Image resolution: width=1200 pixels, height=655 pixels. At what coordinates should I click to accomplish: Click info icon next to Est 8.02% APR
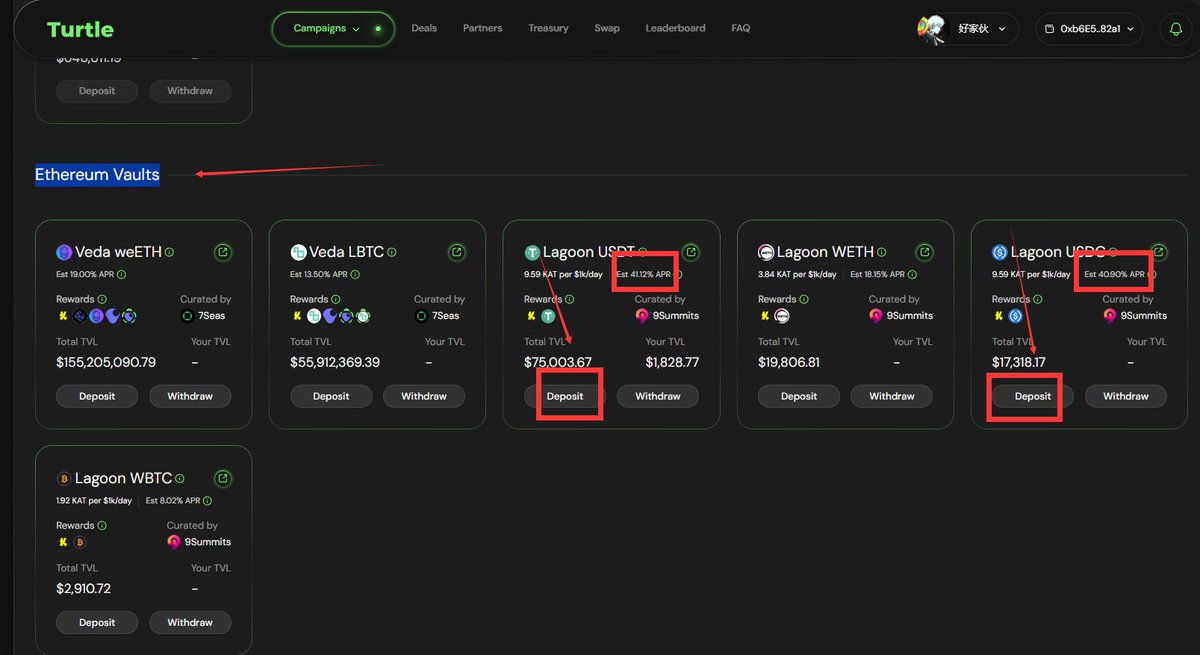(207, 500)
